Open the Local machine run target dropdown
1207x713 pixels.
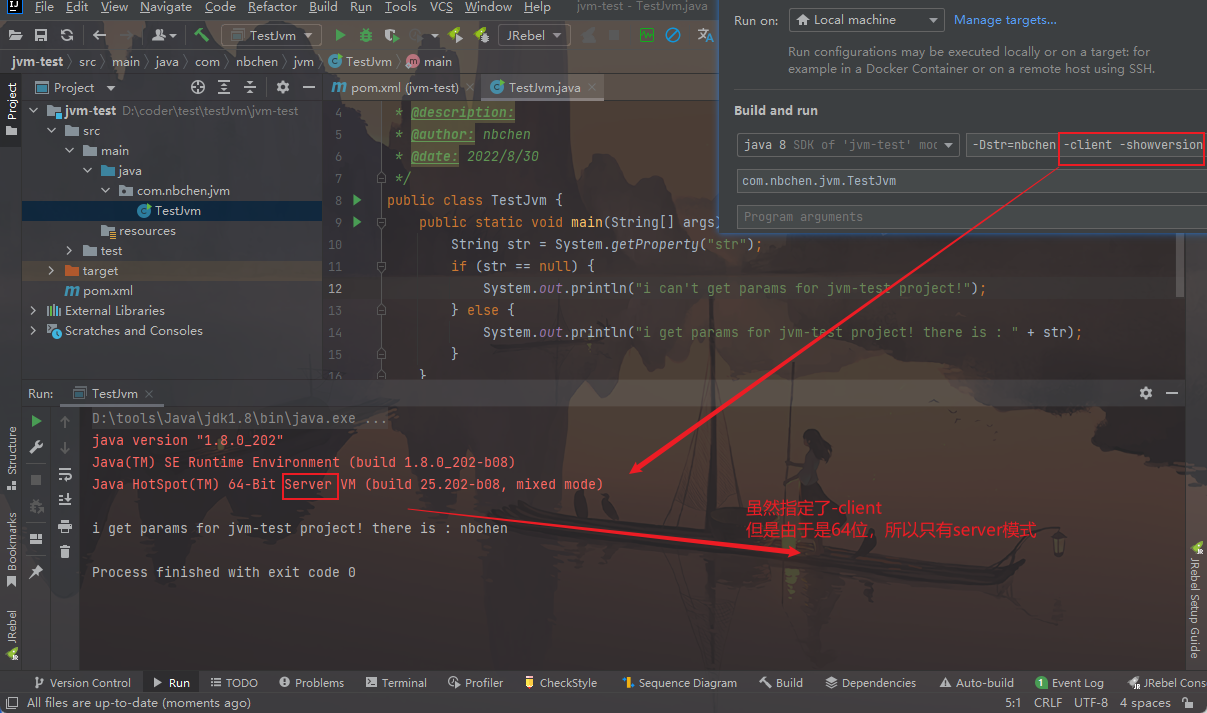pos(866,20)
